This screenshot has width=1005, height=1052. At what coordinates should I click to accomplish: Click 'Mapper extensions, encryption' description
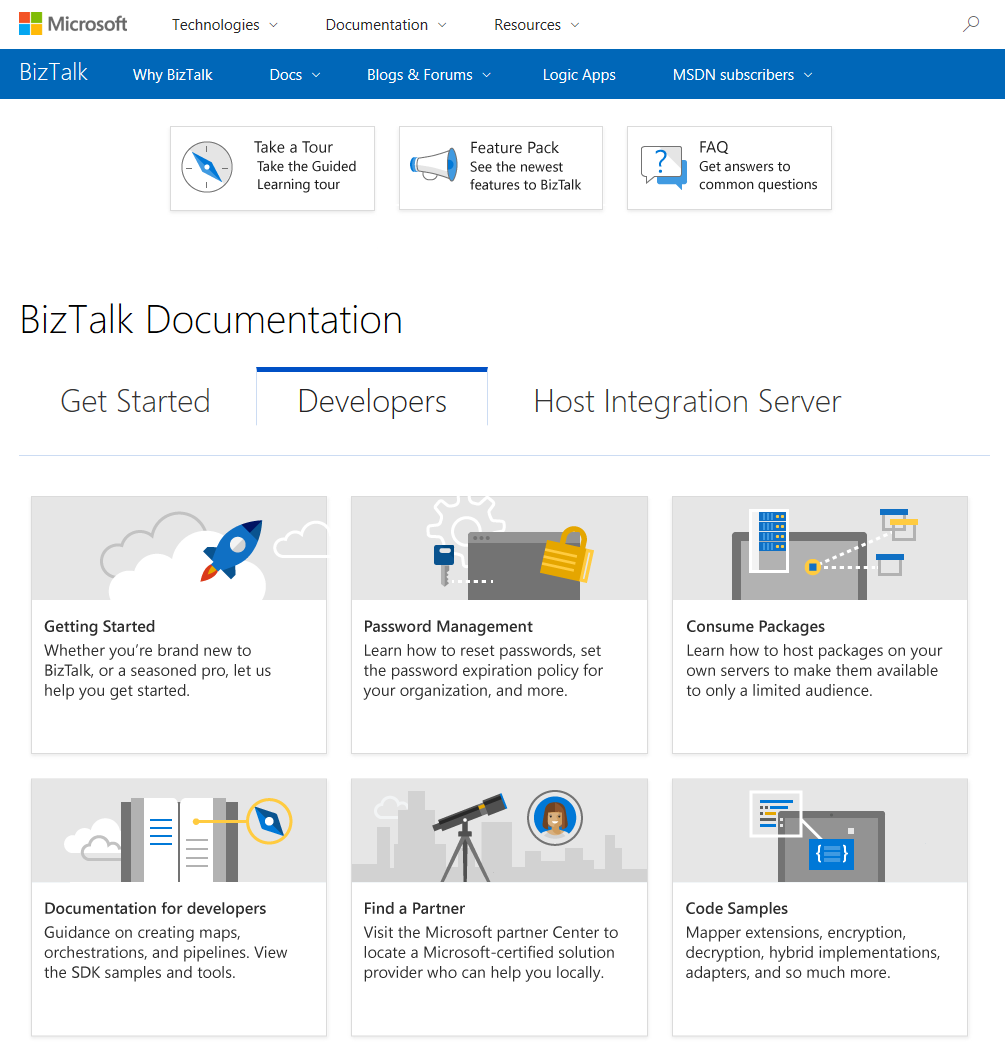point(812,952)
